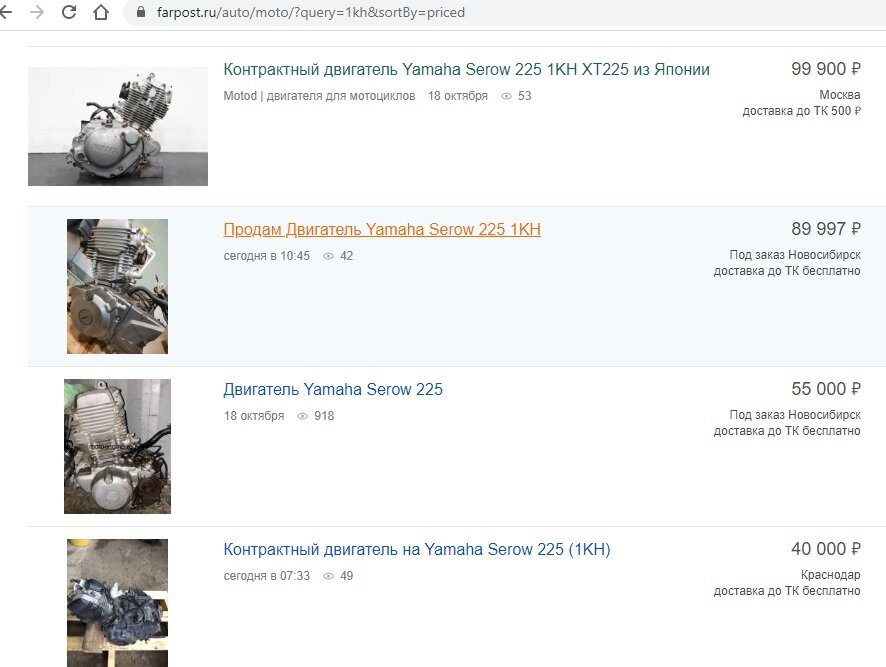
Task: Click the farpost.ru address bar URL
Action: [311, 12]
